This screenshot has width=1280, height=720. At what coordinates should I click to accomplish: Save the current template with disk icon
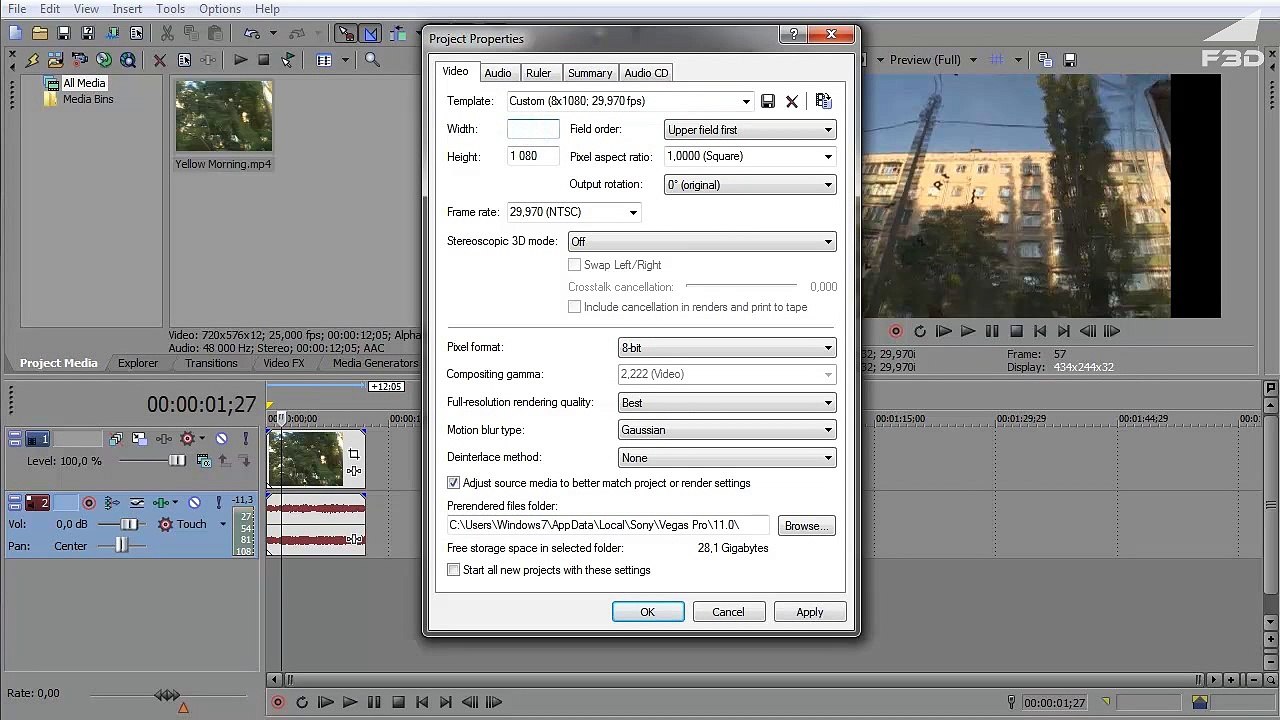[767, 101]
